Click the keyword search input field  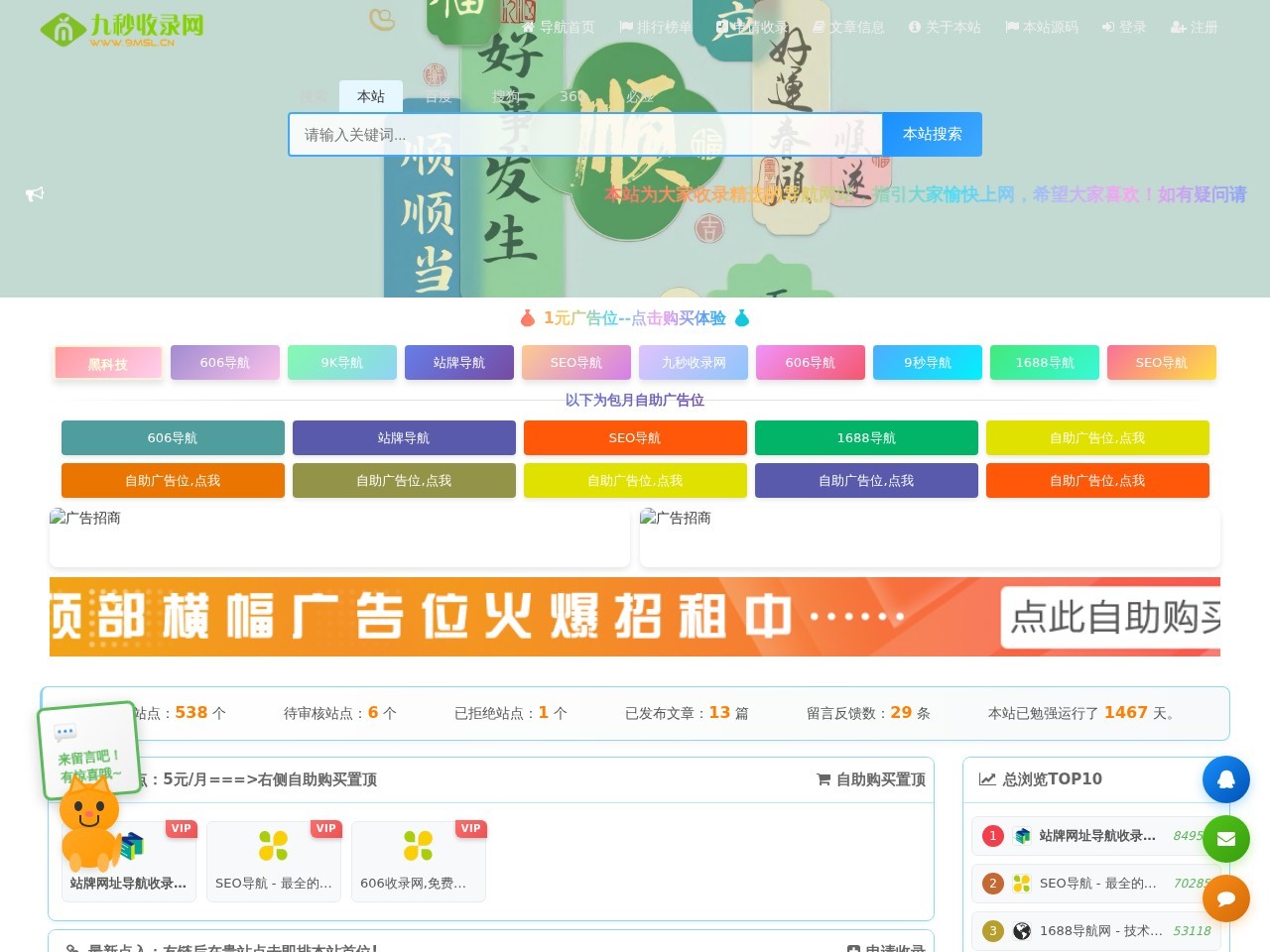click(x=585, y=134)
